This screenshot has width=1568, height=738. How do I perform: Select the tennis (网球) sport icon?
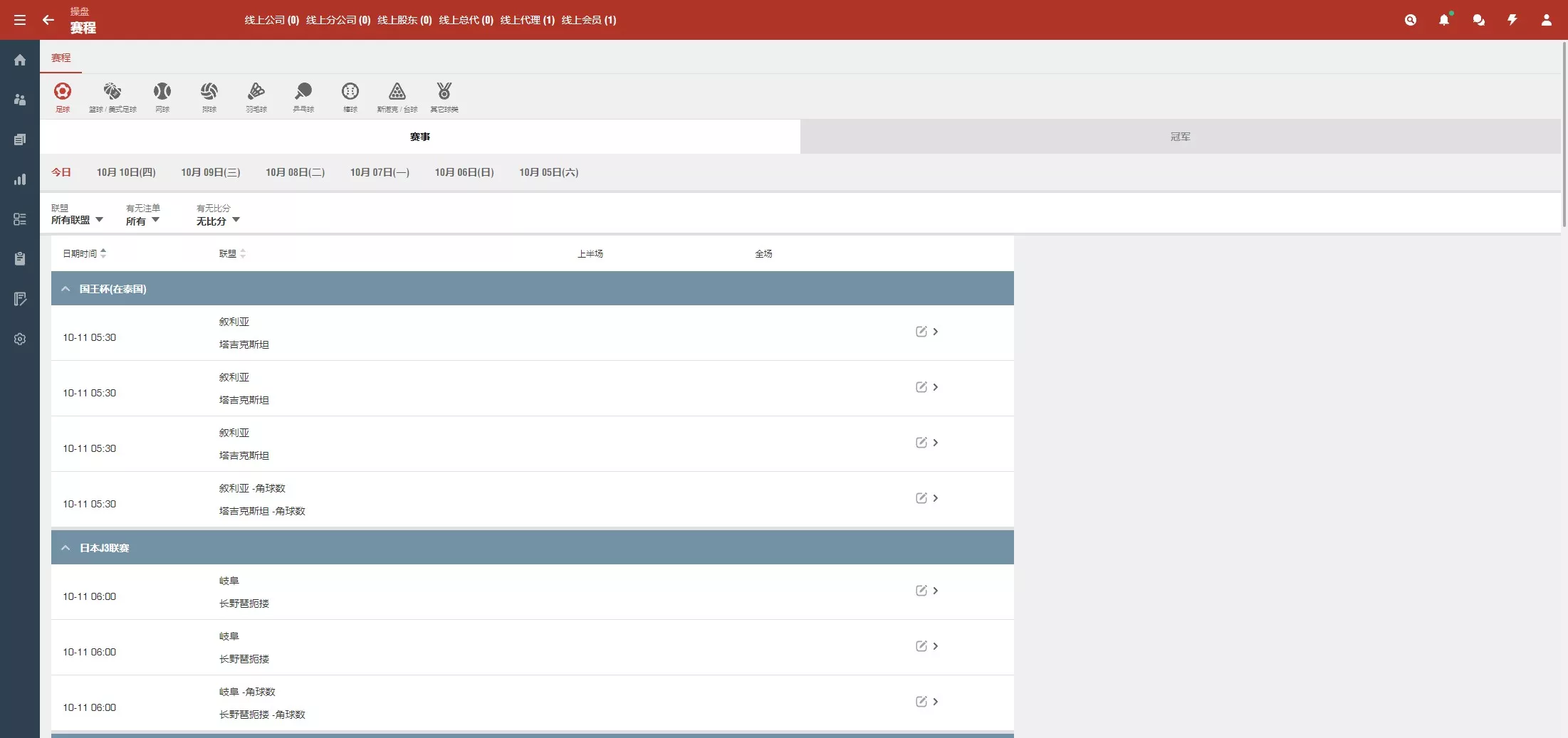coord(162,96)
